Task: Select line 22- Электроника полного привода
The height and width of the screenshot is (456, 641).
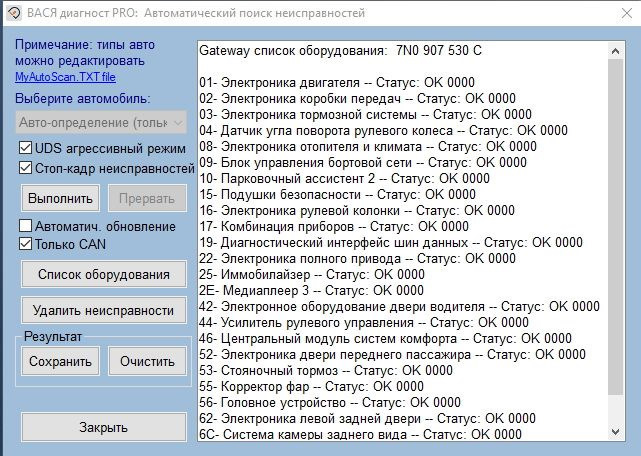Action: point(357,258)
